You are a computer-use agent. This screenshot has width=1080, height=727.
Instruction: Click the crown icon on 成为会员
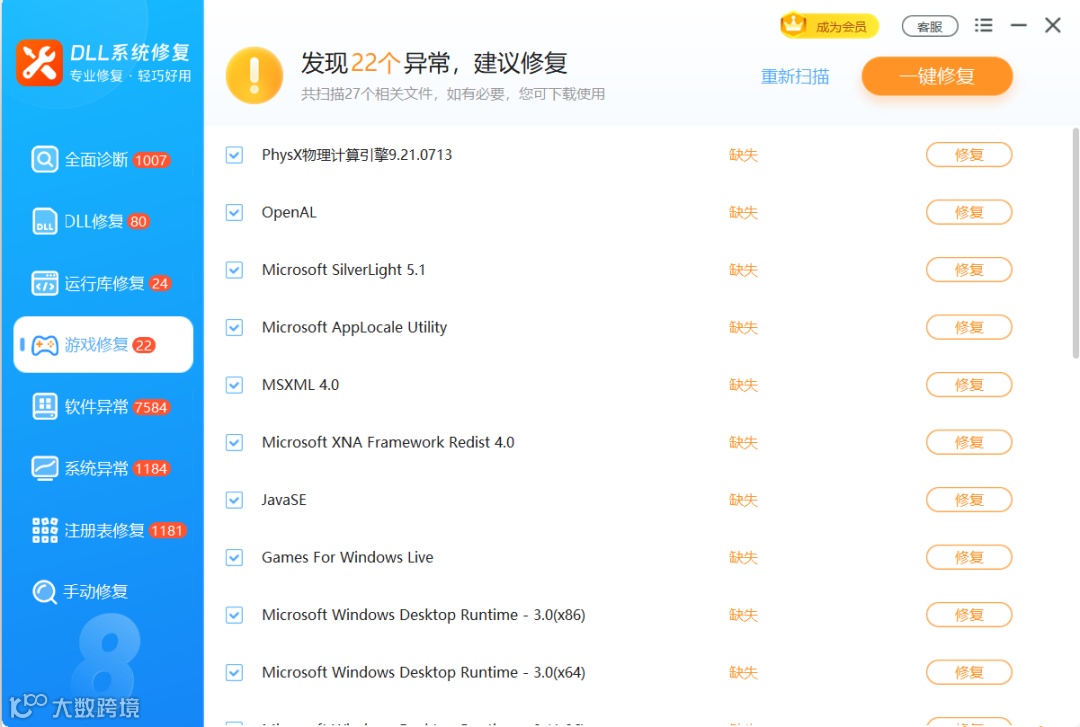[x=793, y=25]
